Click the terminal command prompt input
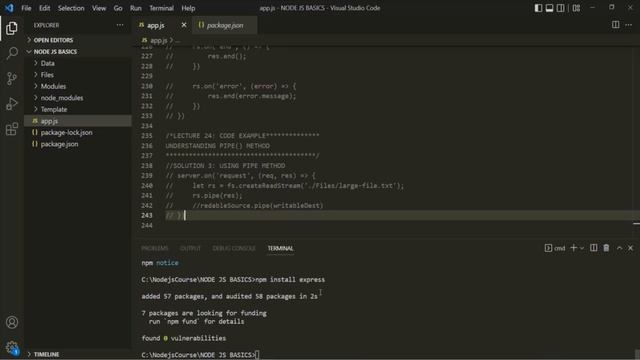The image size is (640, 360). [258, 355]
